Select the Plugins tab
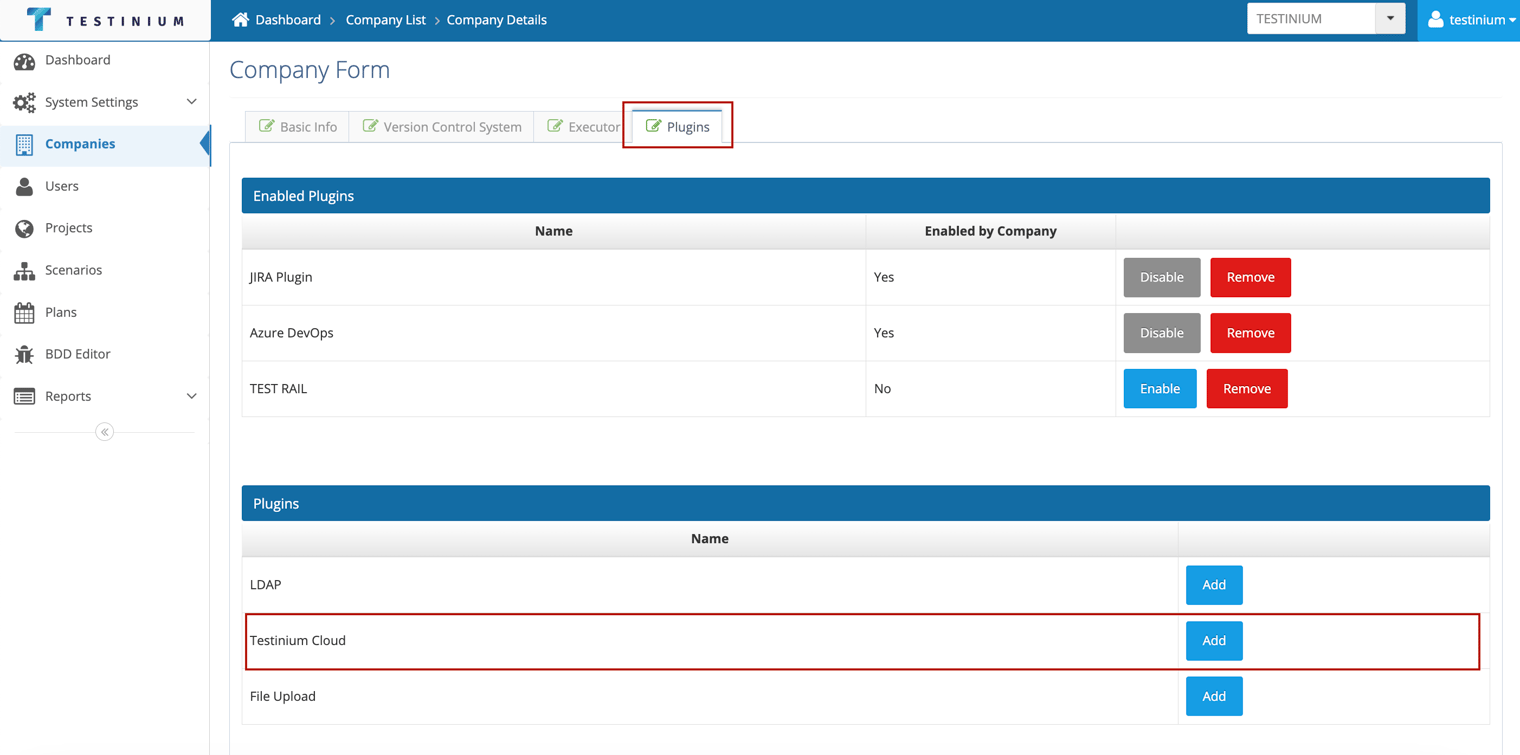Viewport: 1520px width, 755px height. [x=678, y=127]
